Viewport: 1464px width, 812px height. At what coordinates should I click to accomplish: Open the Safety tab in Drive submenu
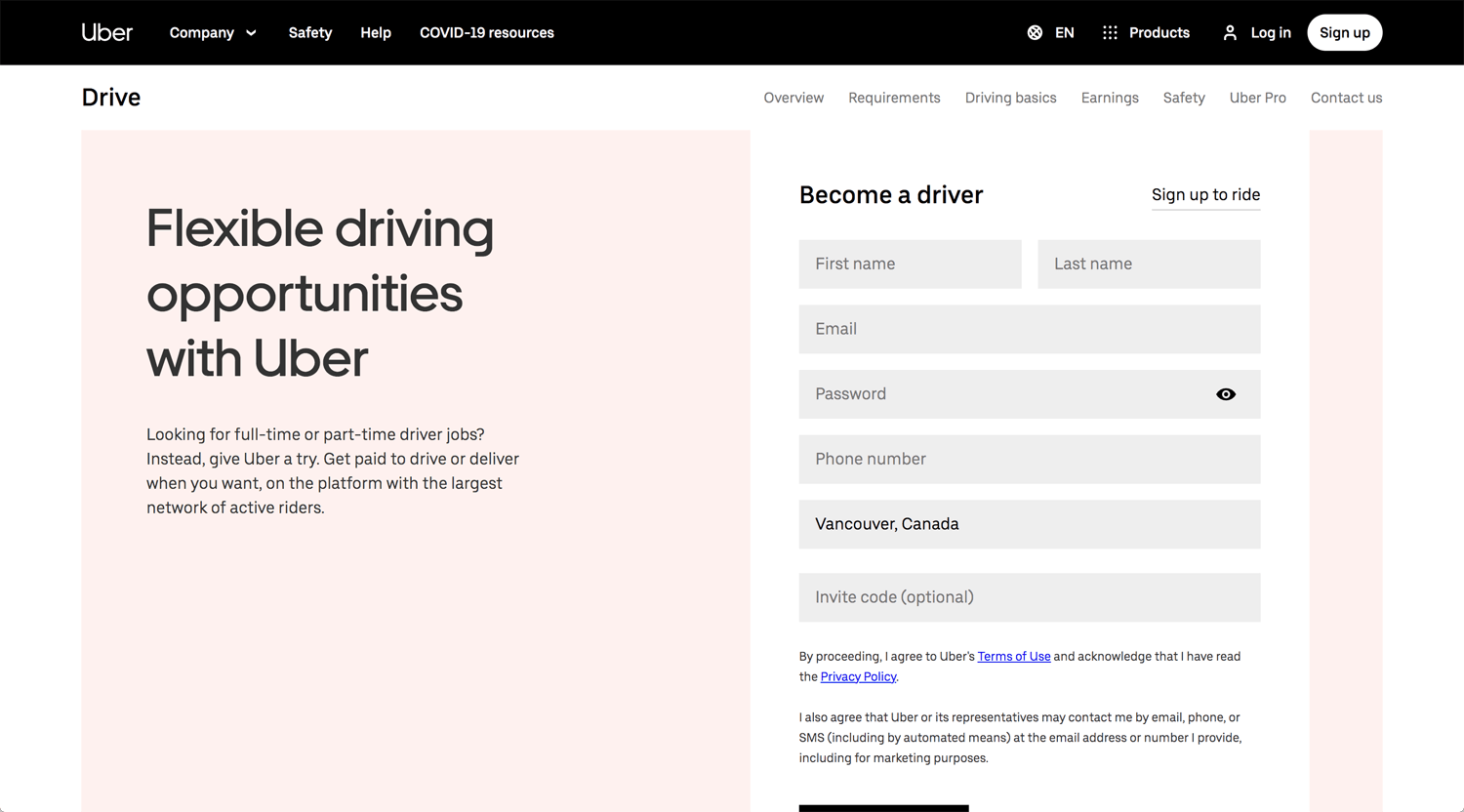(x=1184, y=98)
